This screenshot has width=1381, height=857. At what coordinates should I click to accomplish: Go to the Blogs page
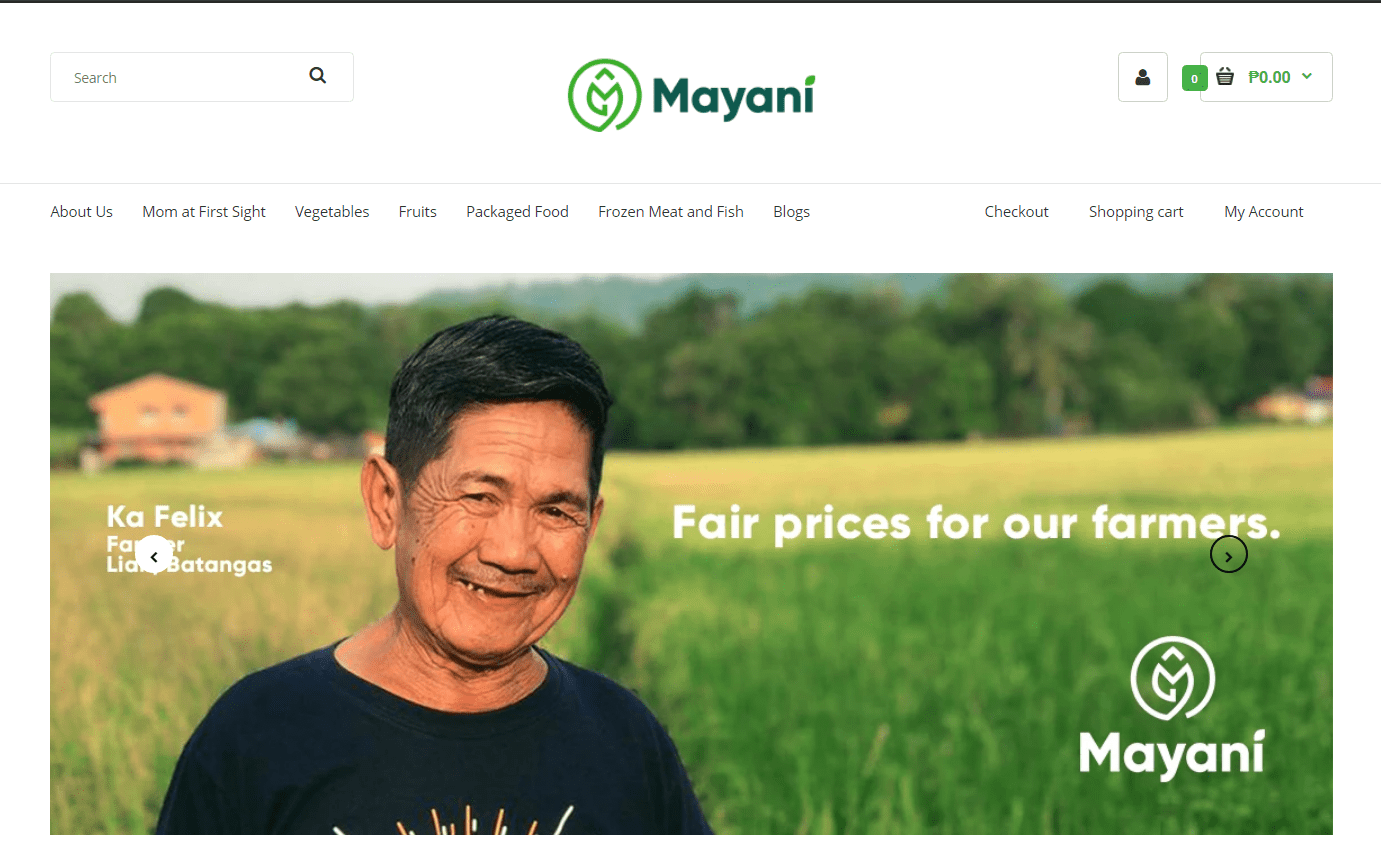[791, 212]
